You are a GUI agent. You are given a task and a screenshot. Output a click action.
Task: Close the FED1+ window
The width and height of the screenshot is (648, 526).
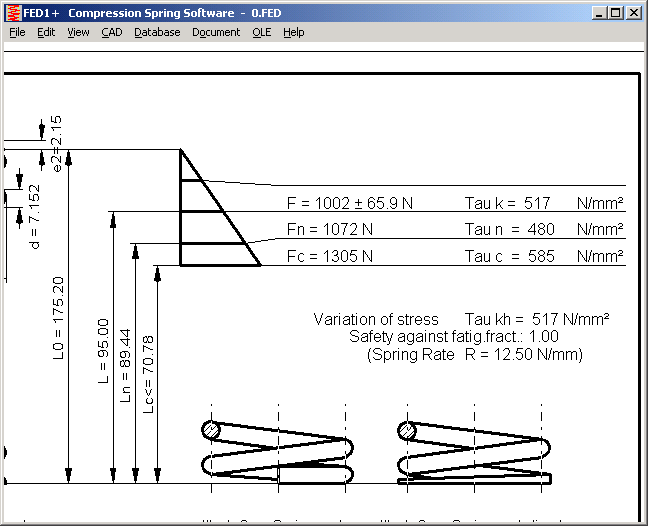click(x=633, y=13)
